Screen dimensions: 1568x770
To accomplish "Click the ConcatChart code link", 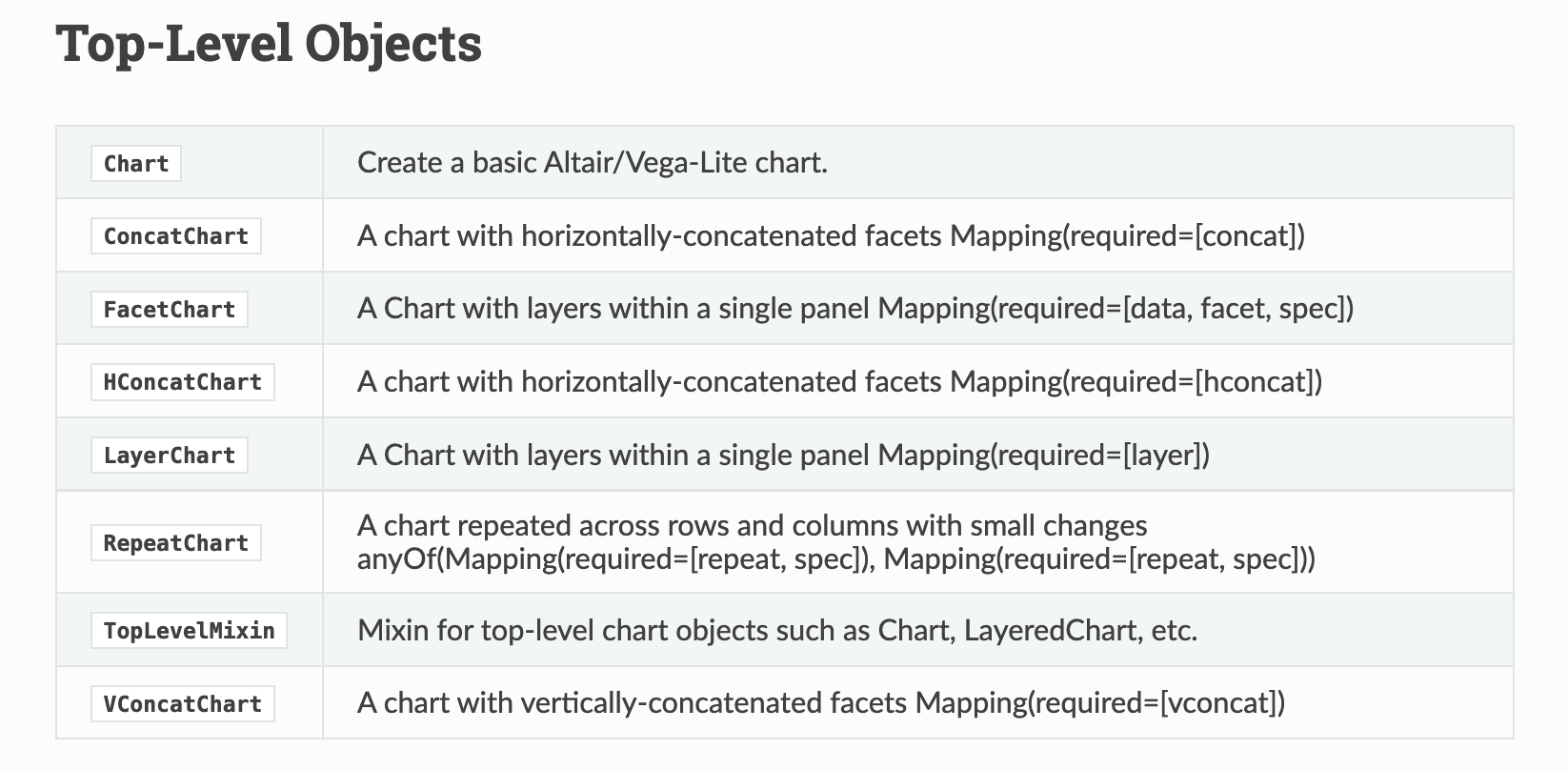I will tap(176, 236).
